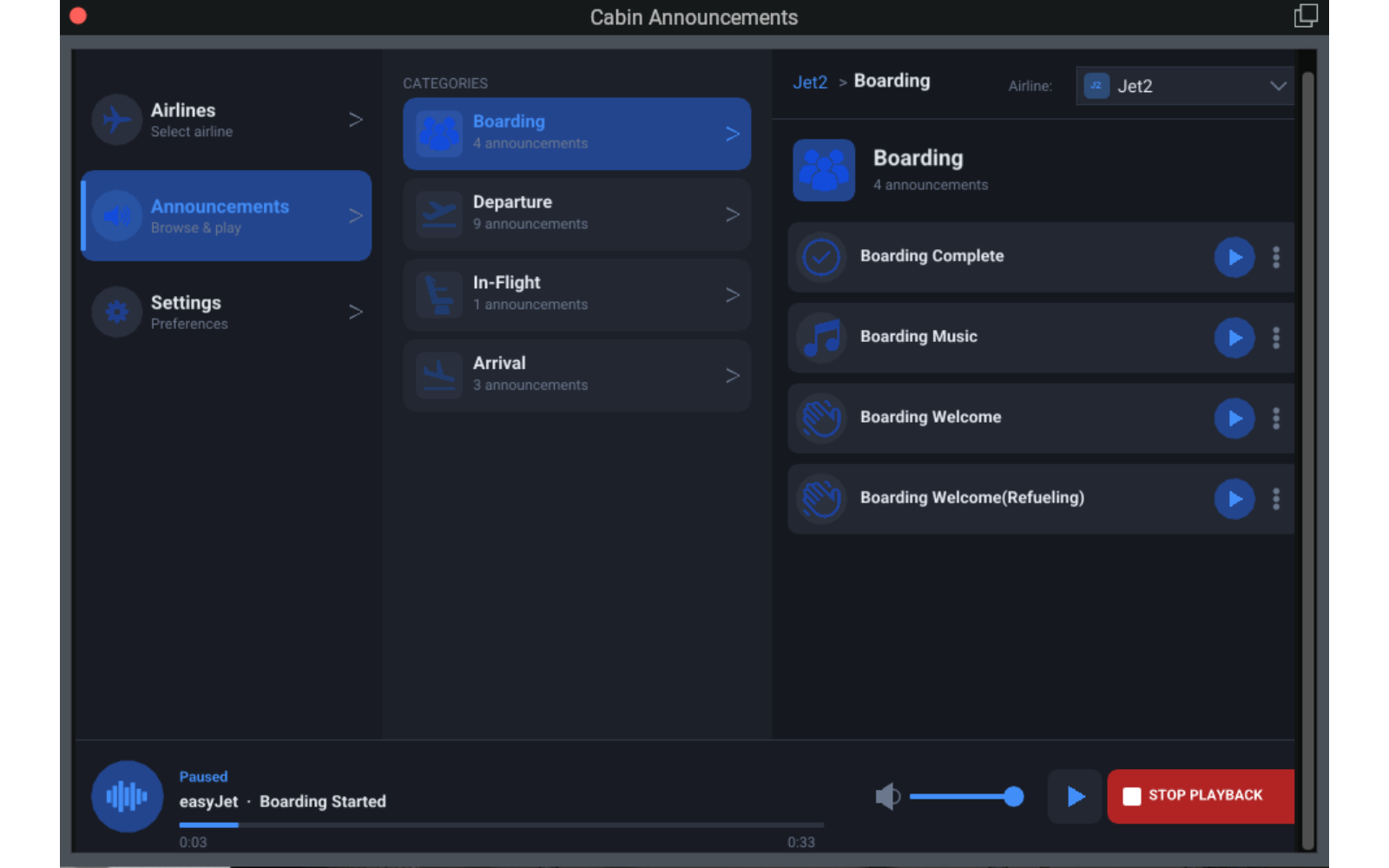The image size is (1389, 868).
Task: Click the speaker icon beside Announcements
Action: pos(117,215)
